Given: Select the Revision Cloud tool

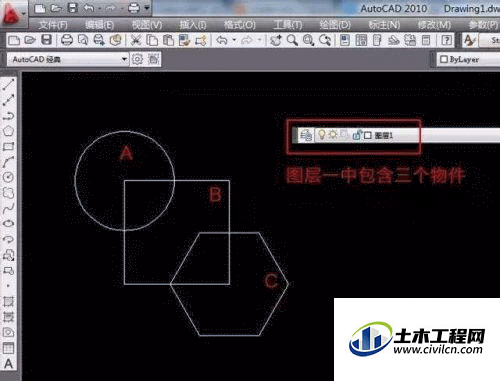Looking at the screenshot, I should coord(8,193).
